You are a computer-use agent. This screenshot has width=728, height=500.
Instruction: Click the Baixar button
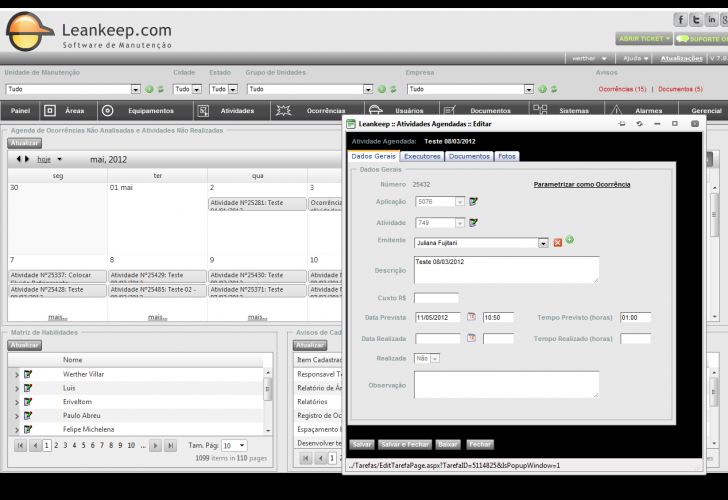[448, 444]
